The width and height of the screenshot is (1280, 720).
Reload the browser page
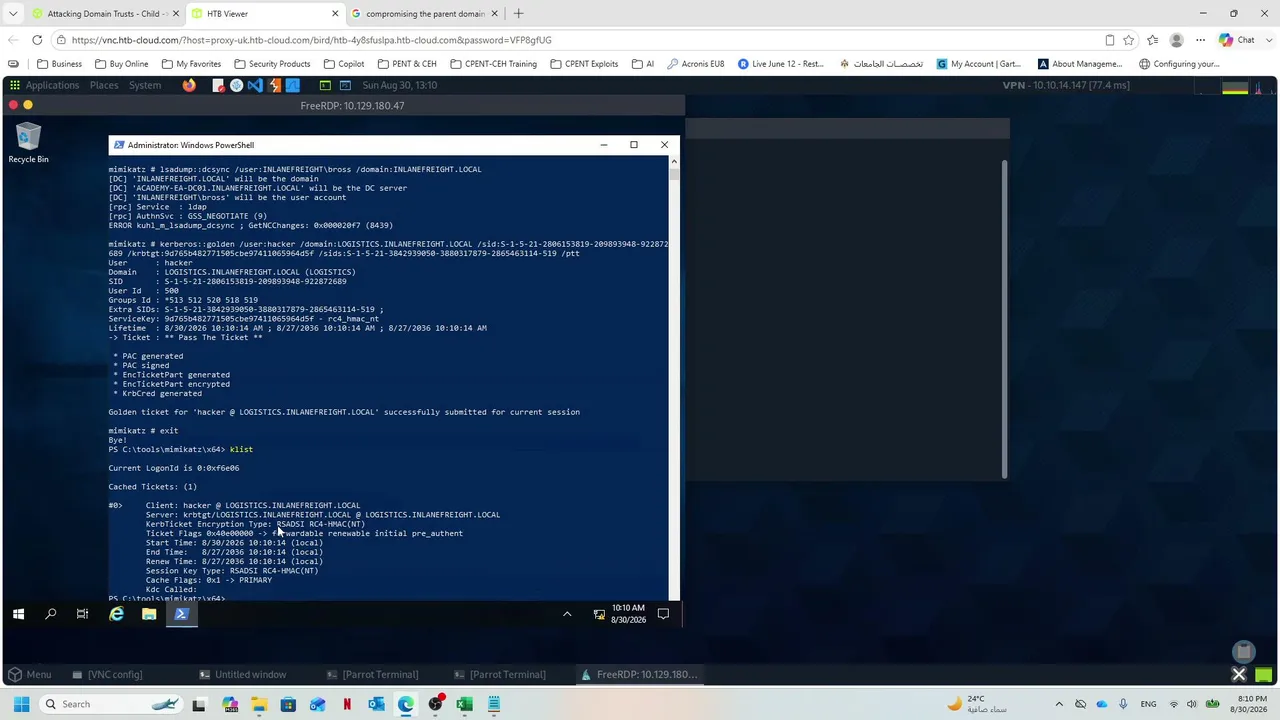click(x=37, y=40)
